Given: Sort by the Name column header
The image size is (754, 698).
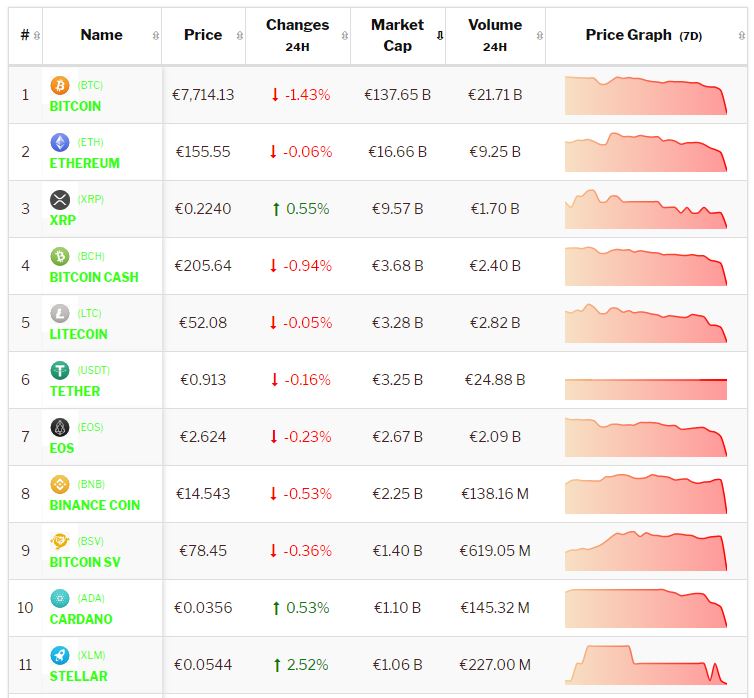Looking at the screenshot, I should (101, 35).
